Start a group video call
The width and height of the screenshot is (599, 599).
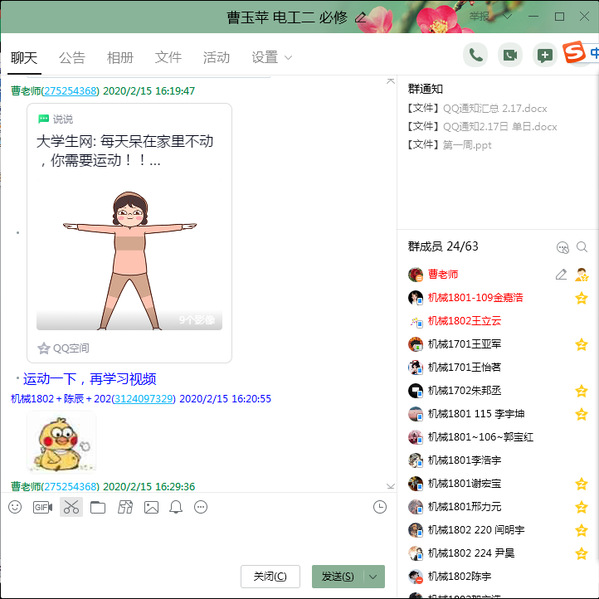(x=510, y=55)
